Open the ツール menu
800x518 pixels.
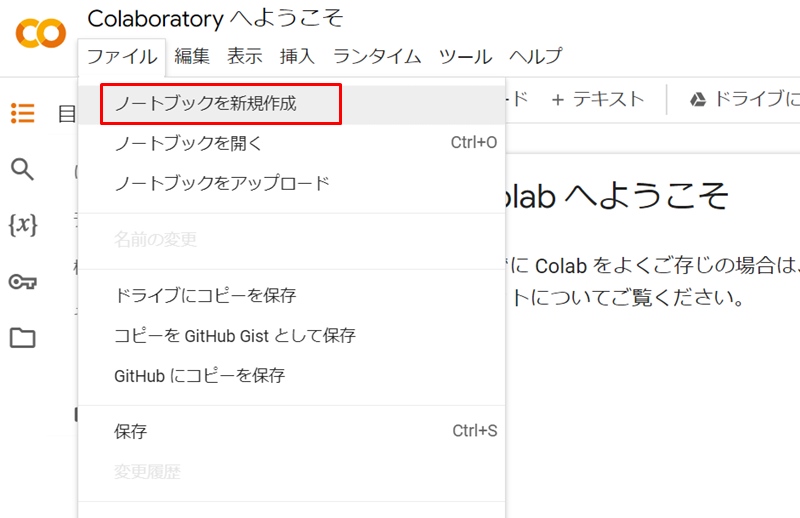(465, 56)
